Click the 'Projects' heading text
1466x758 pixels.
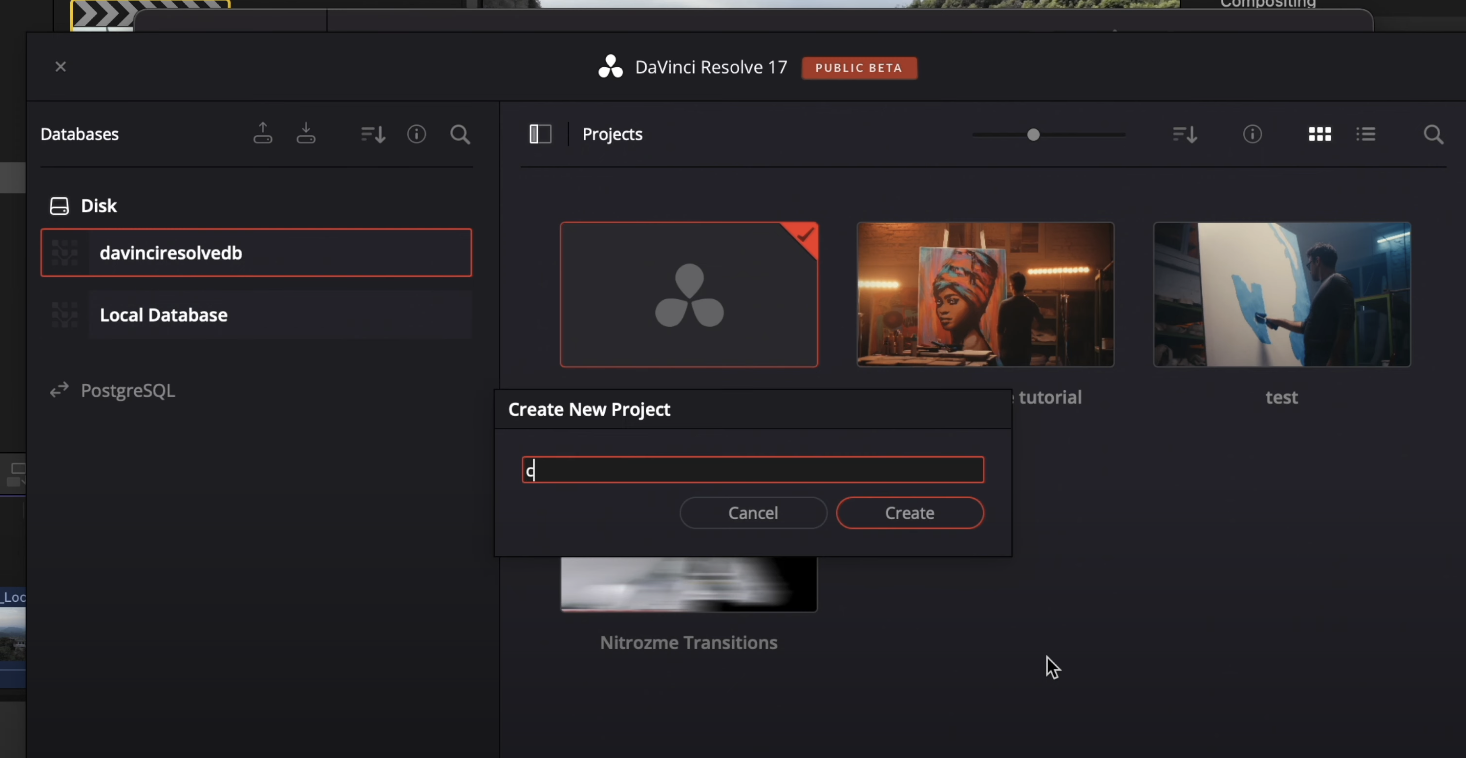[613, 134]
